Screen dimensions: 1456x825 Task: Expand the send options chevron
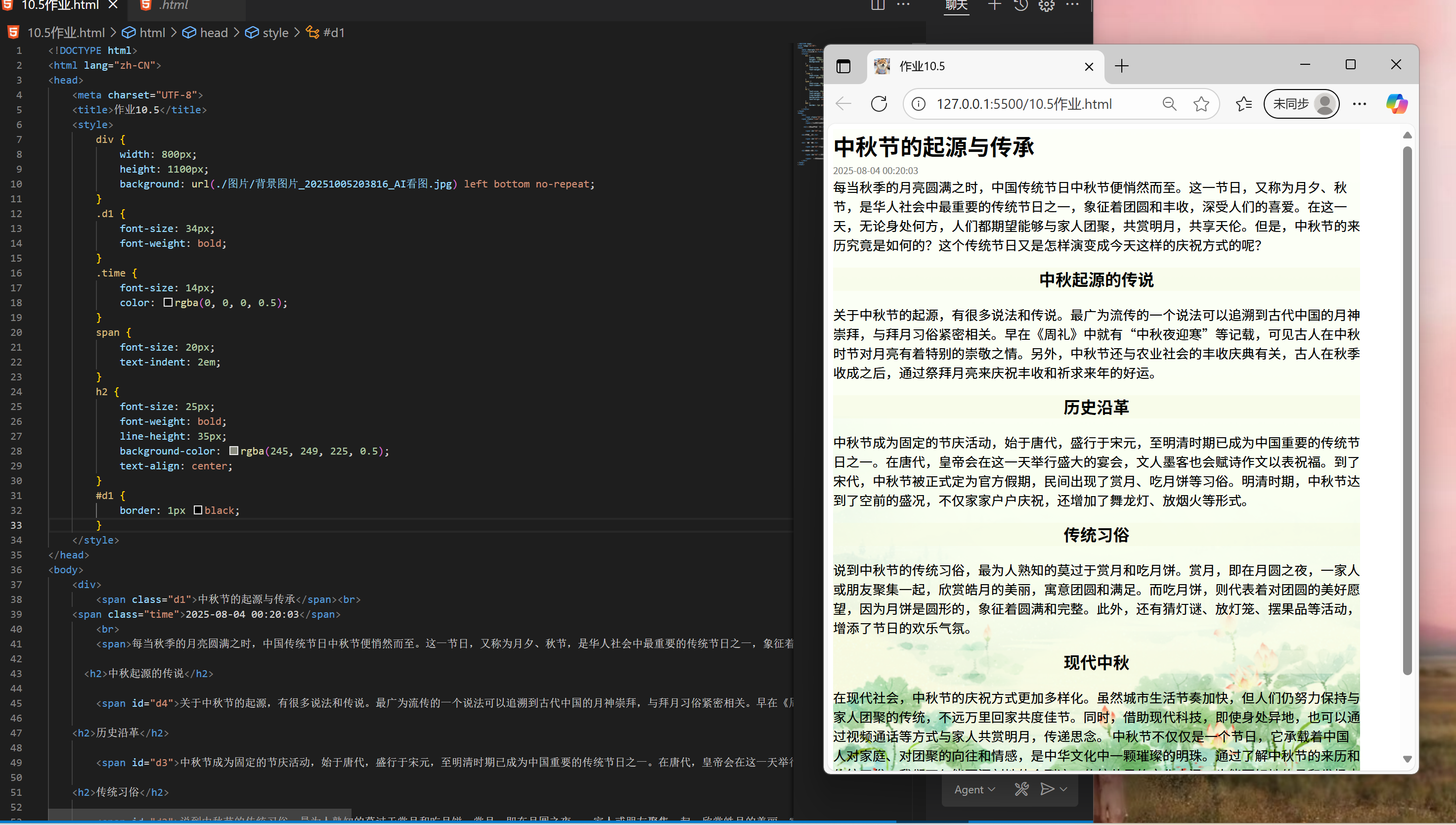(1063, 789)
